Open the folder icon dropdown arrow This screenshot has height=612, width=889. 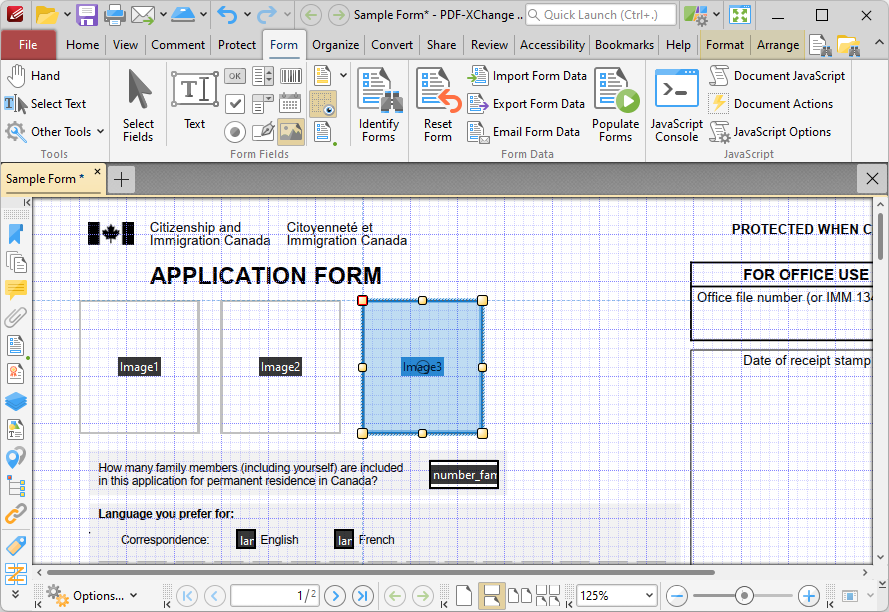click(67, 14)
